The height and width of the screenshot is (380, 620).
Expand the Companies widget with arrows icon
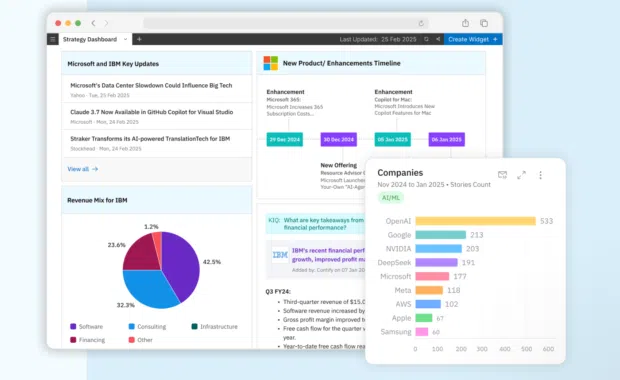[522, 175]
